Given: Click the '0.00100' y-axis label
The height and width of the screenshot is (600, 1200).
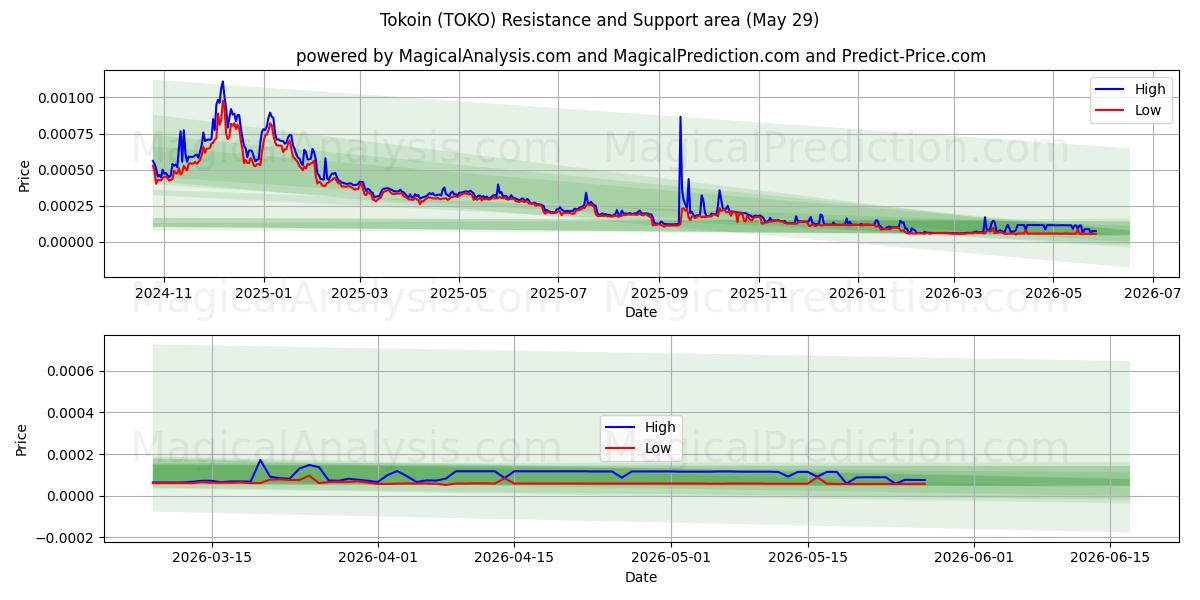Looking at the screenshot, I should [67, 98].
